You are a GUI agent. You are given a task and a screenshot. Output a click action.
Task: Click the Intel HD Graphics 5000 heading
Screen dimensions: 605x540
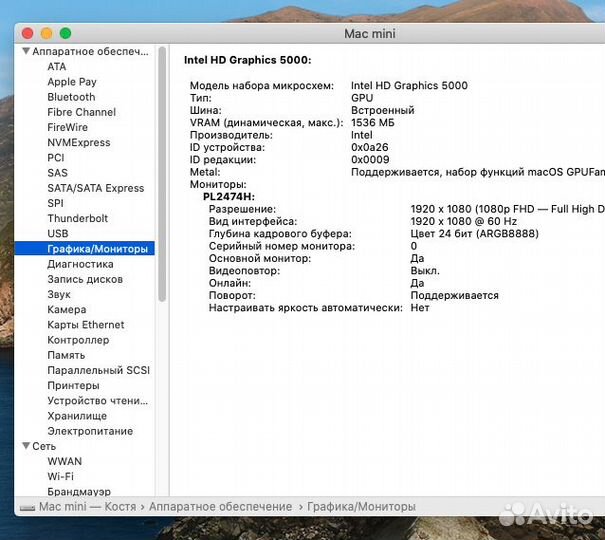(248, 60)
